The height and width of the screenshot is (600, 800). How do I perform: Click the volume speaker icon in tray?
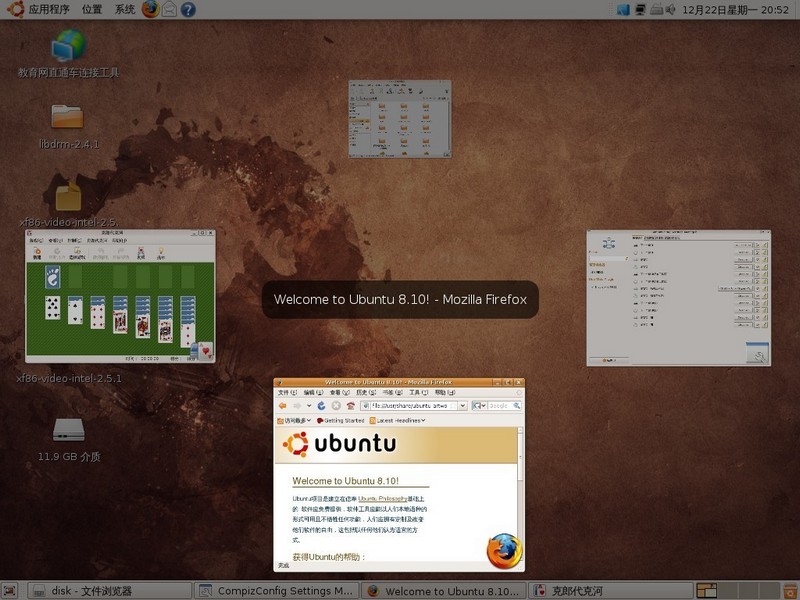670,9
